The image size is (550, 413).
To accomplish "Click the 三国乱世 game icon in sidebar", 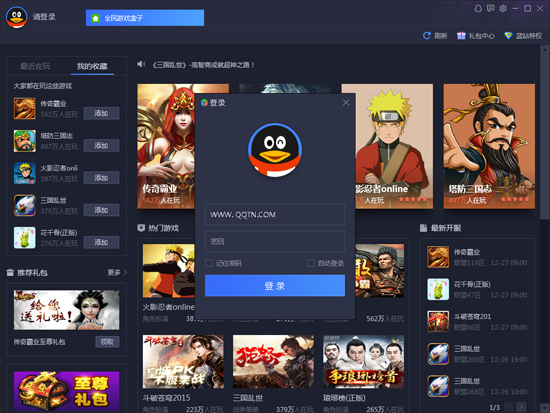I will (x=25, y=205).
